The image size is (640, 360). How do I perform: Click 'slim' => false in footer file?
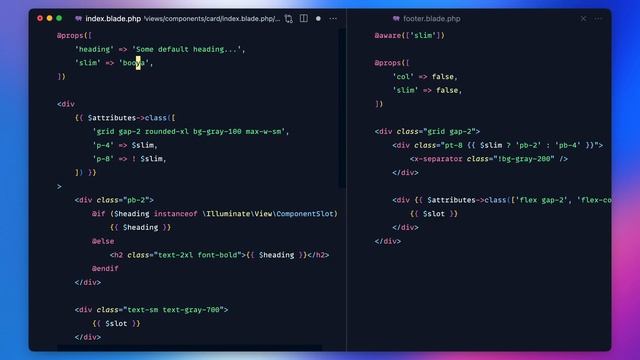(427, 90)
